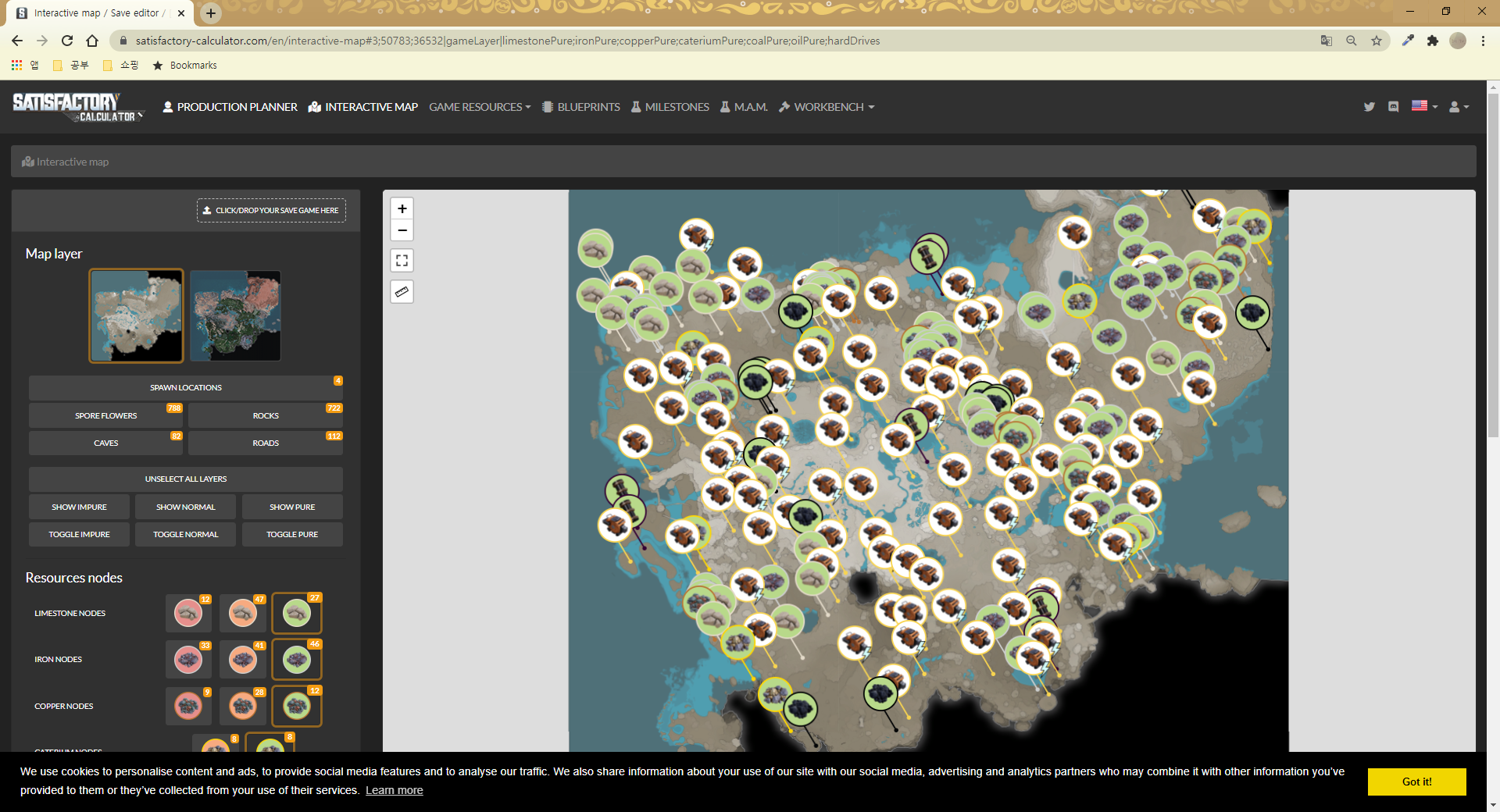Click Toggle Normal button
The width and height of the screenshot is (1500, 812).
[186, 534]
